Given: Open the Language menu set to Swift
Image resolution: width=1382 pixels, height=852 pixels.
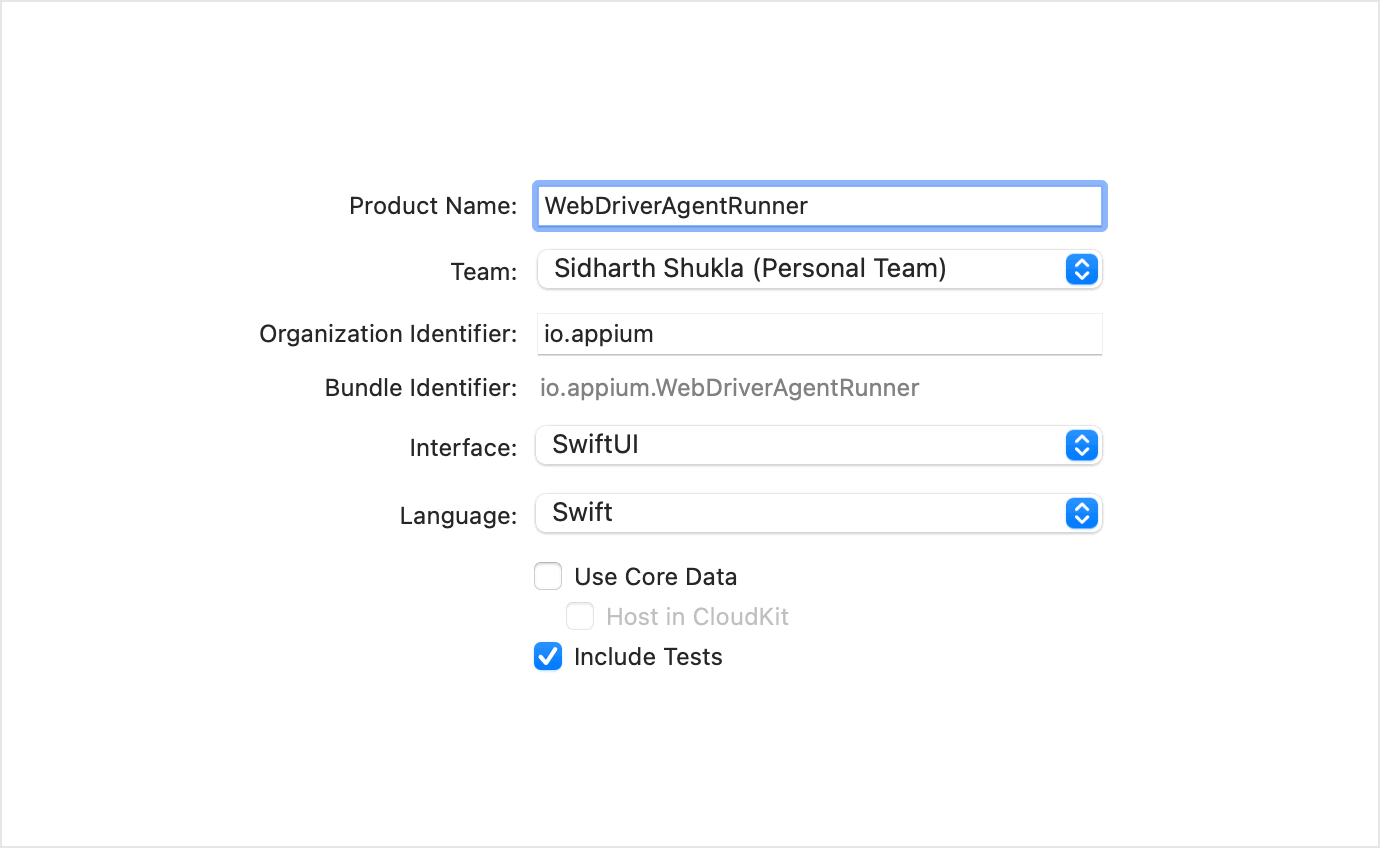Looking at the screenshot, I should (800, 514).
